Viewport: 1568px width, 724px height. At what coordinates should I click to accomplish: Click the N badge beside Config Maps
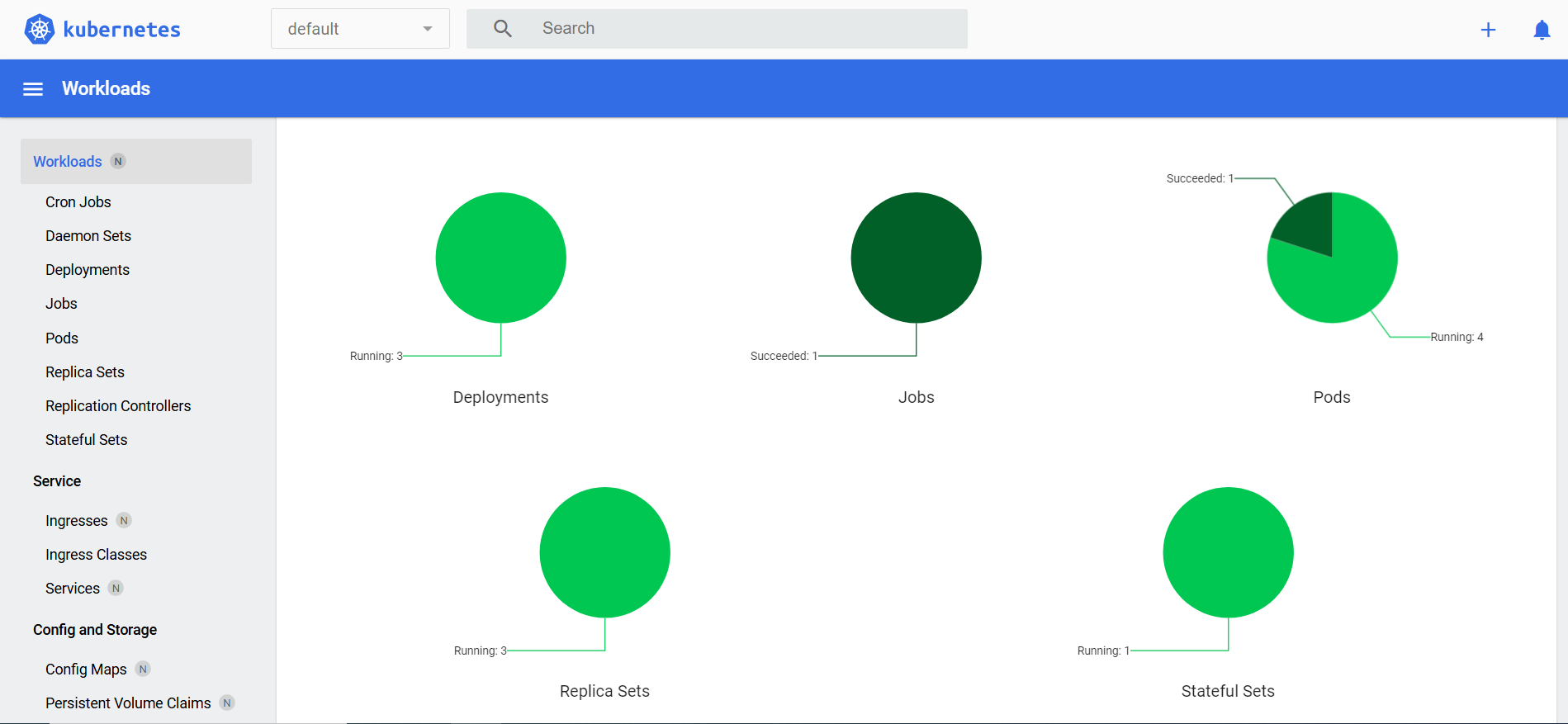click(x=143, y=669)
